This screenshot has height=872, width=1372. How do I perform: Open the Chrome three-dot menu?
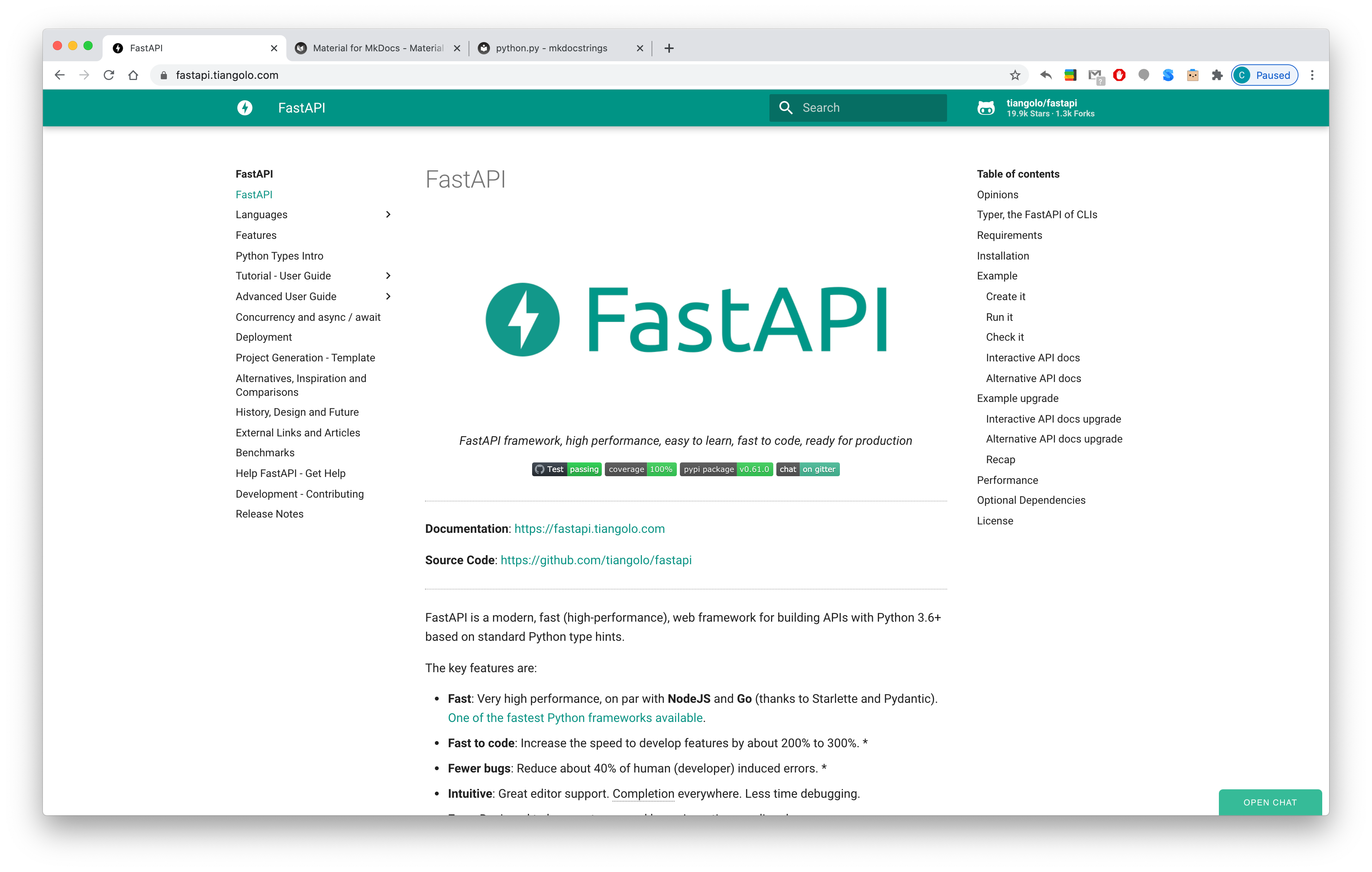click(x=1312, y=75)
